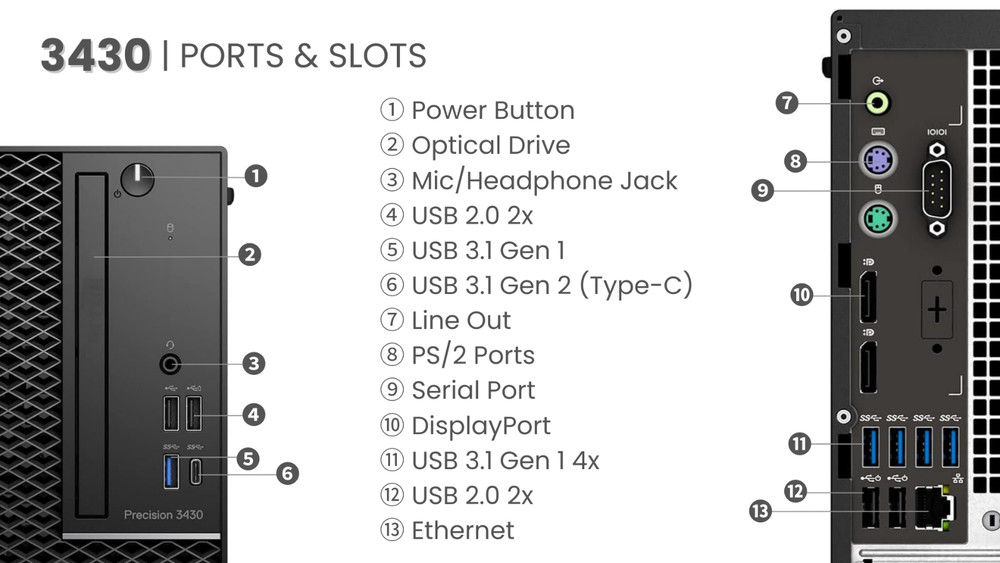1000x563 pixels.
Task: Click the green line out jack
Action: tap(878, 101)
